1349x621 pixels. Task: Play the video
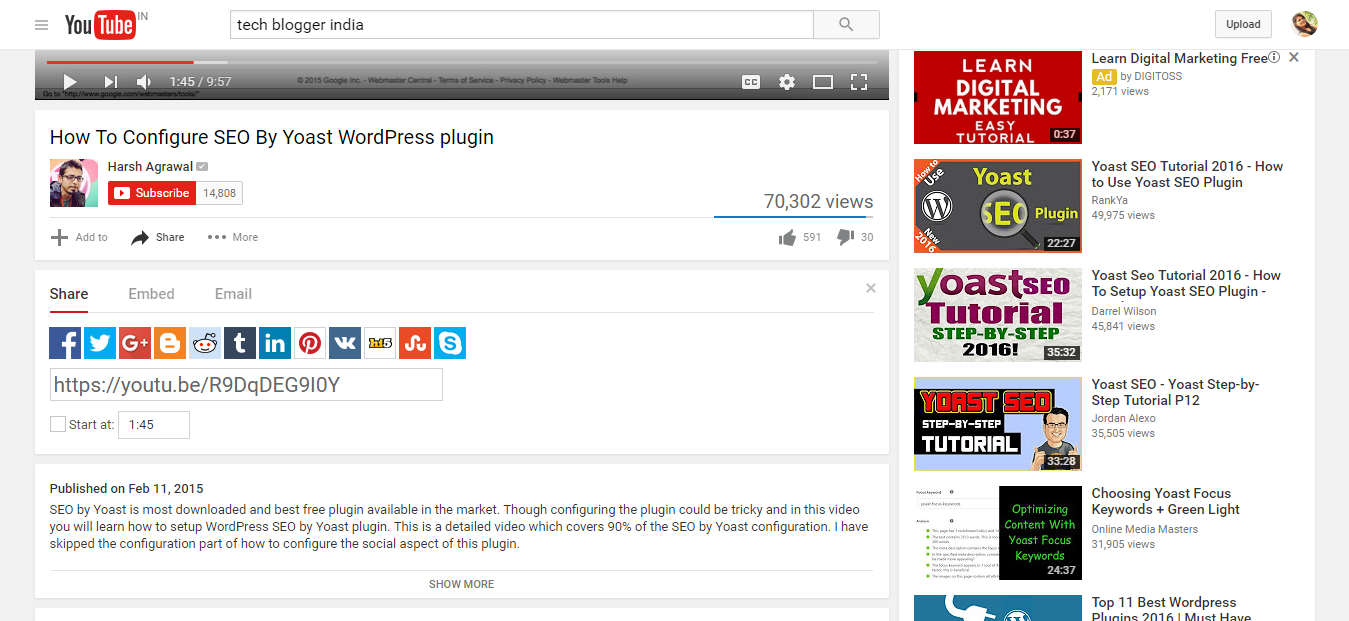pyautogui.click(x=70, y=82)
